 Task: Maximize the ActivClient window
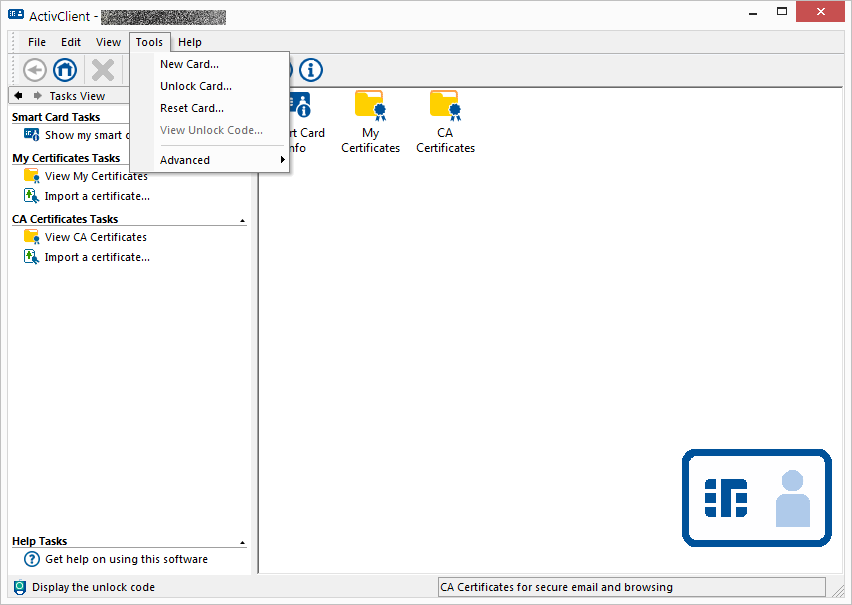click(782, 11)
